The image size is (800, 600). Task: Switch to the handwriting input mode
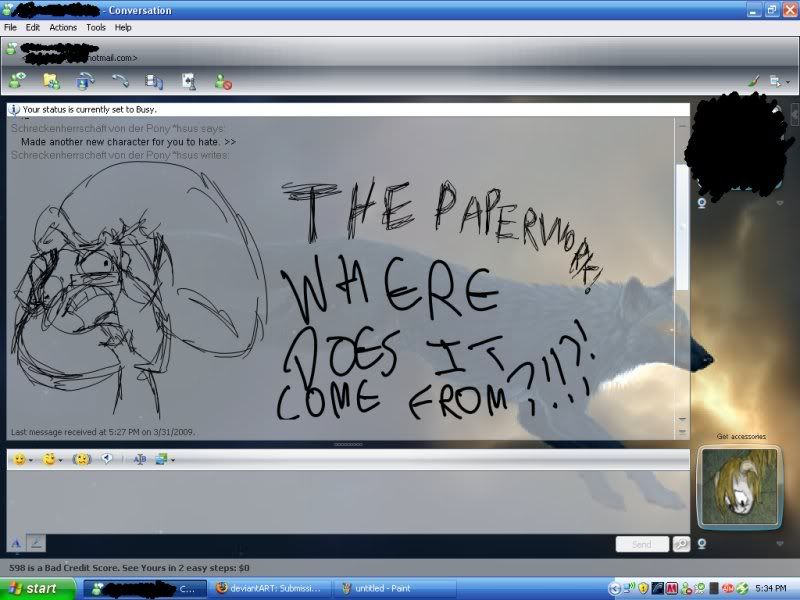point(35,542)
